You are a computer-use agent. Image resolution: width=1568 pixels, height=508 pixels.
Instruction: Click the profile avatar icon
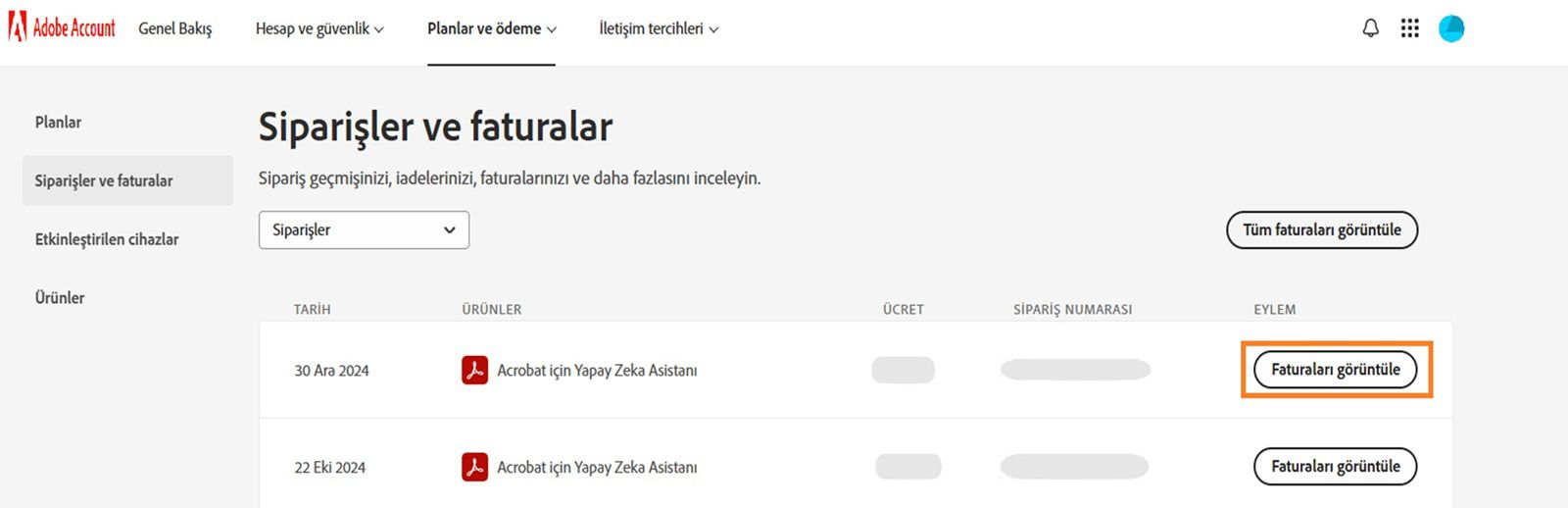coord(1450,28)
